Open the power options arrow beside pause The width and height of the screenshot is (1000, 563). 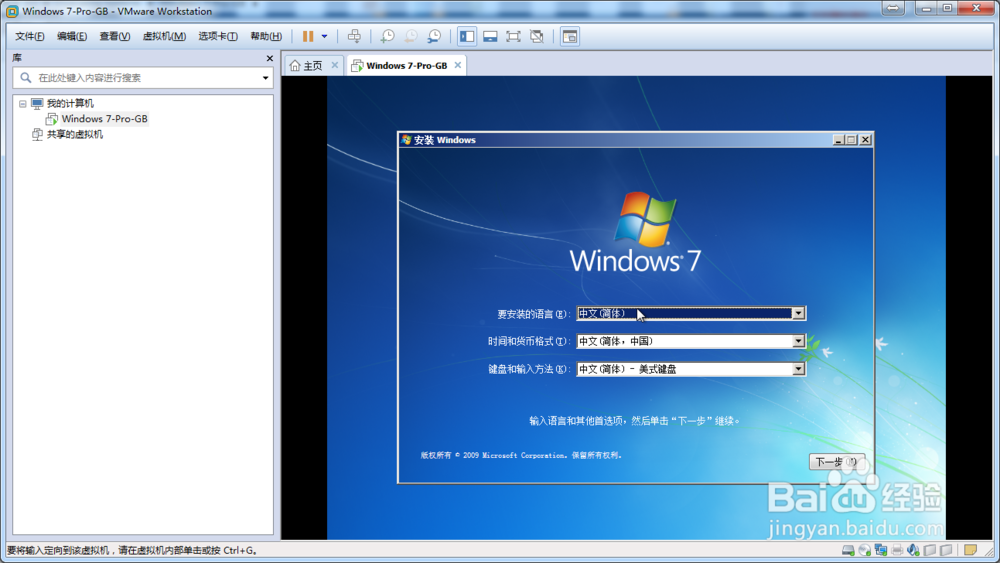click(x=325, y=36)
